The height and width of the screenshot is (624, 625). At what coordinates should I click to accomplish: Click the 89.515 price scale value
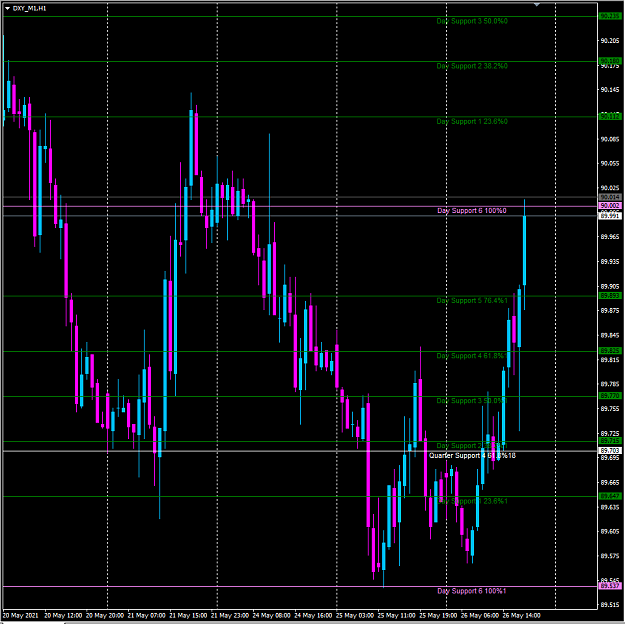click(610, 605)
